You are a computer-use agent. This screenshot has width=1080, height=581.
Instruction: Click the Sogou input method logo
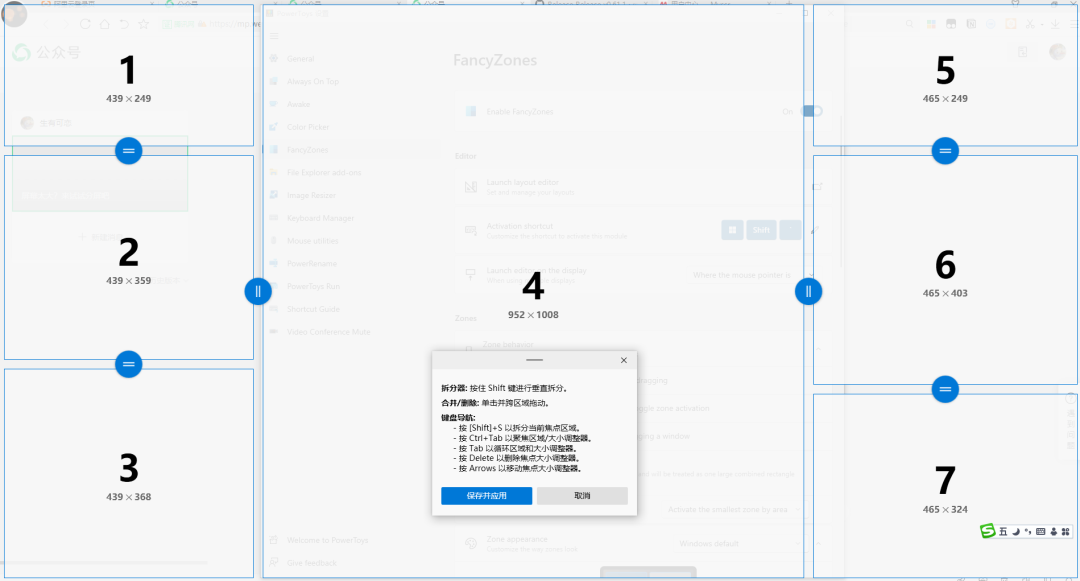[988, 531]
